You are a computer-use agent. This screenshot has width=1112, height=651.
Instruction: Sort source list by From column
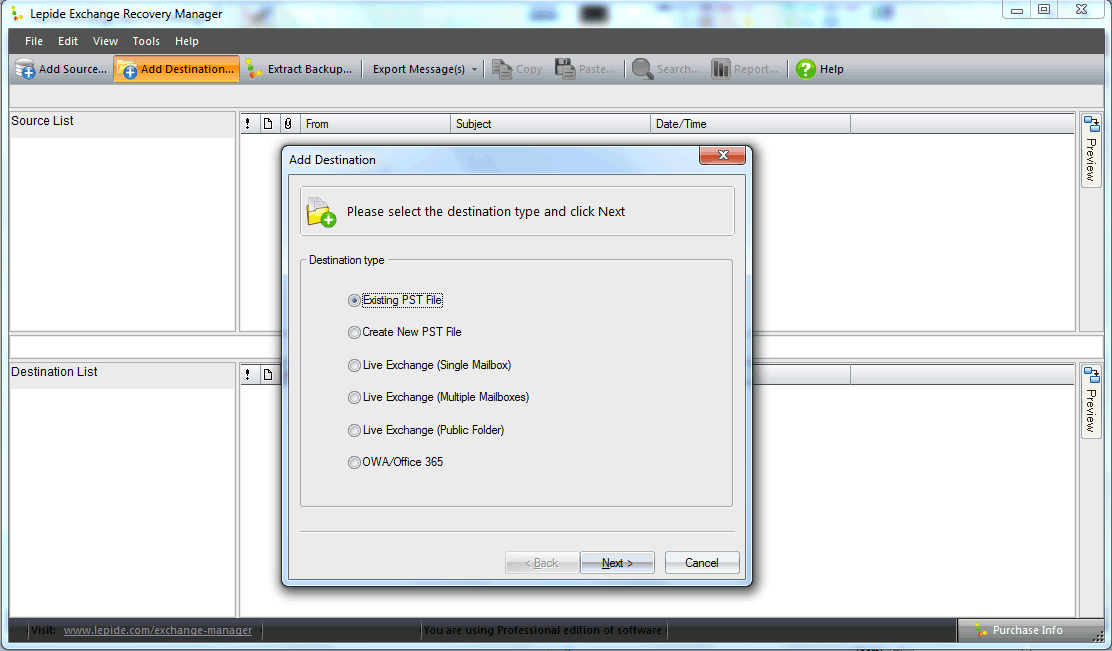(375, 124)
